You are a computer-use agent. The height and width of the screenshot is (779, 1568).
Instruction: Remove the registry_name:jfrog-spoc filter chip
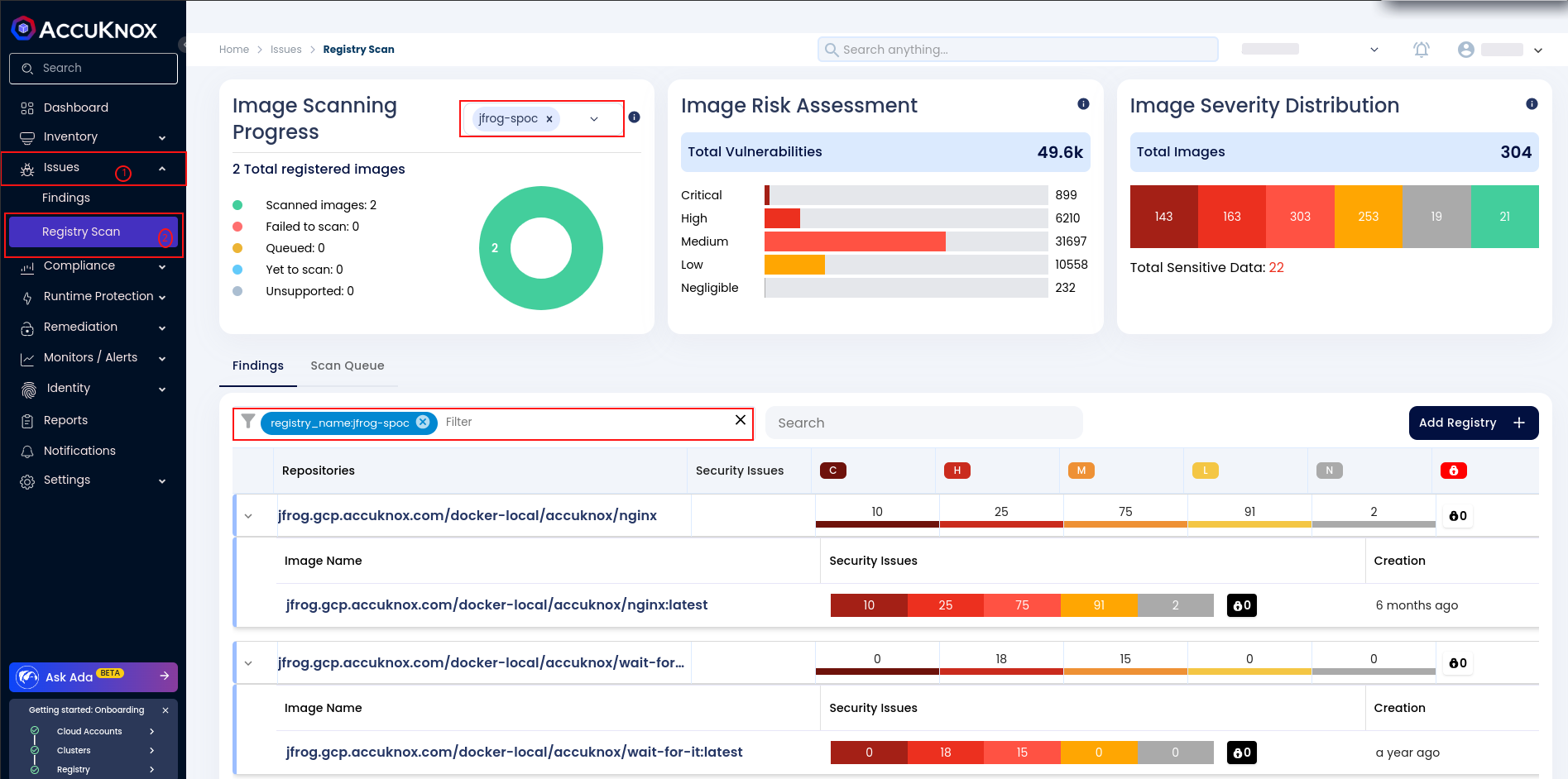423,422
